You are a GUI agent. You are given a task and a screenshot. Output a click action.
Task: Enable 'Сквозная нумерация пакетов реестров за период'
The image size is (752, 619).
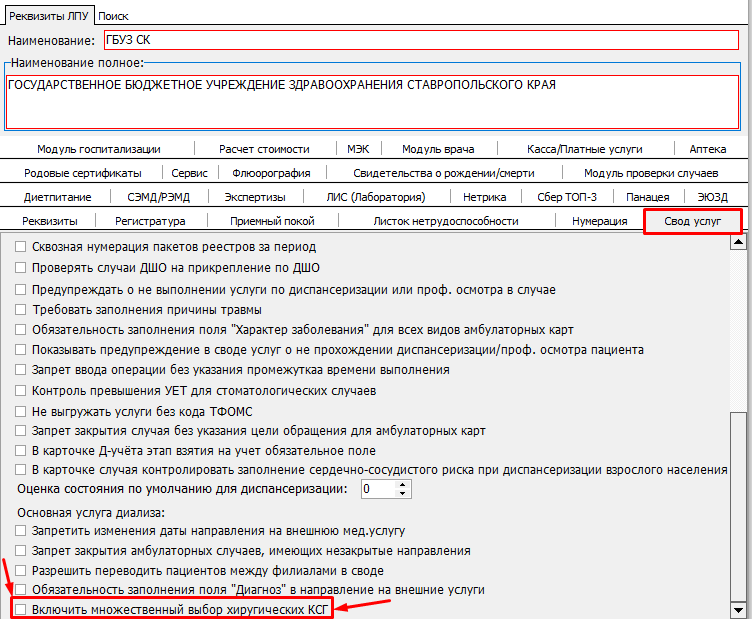click(22, 246)
